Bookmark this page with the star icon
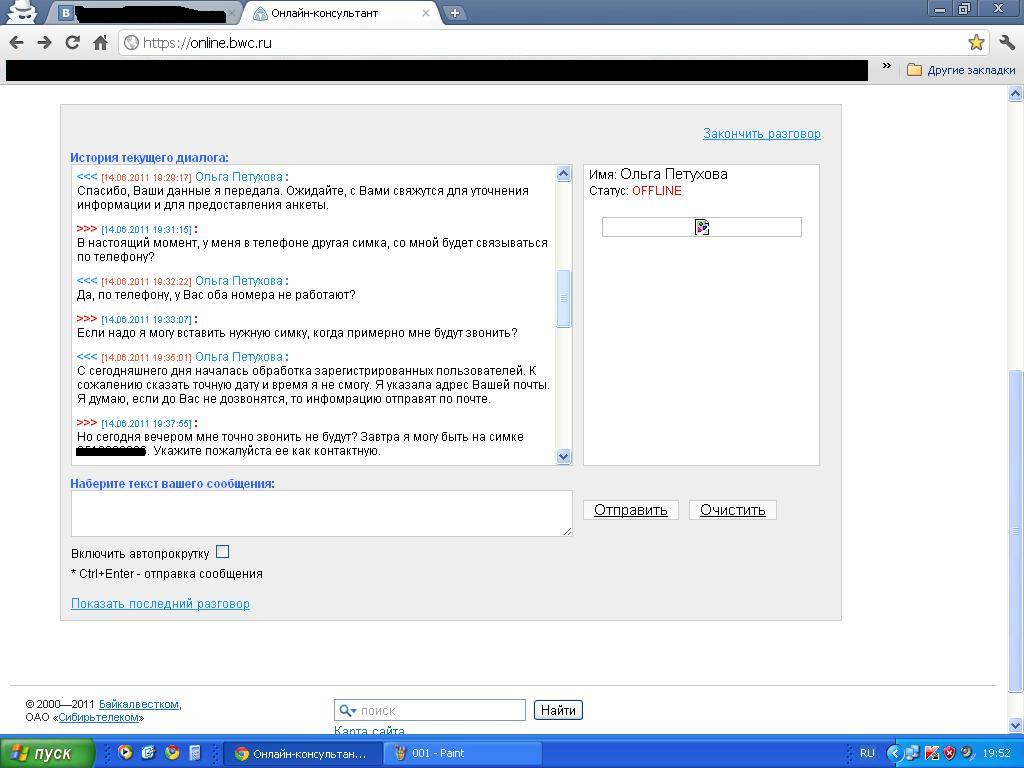Viewport: 1024px width, 768px height. 976,42
